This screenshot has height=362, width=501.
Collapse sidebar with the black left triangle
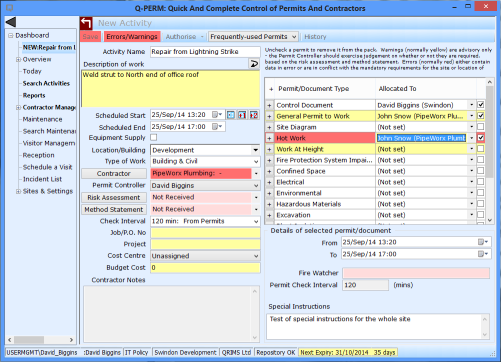[11, 22]
